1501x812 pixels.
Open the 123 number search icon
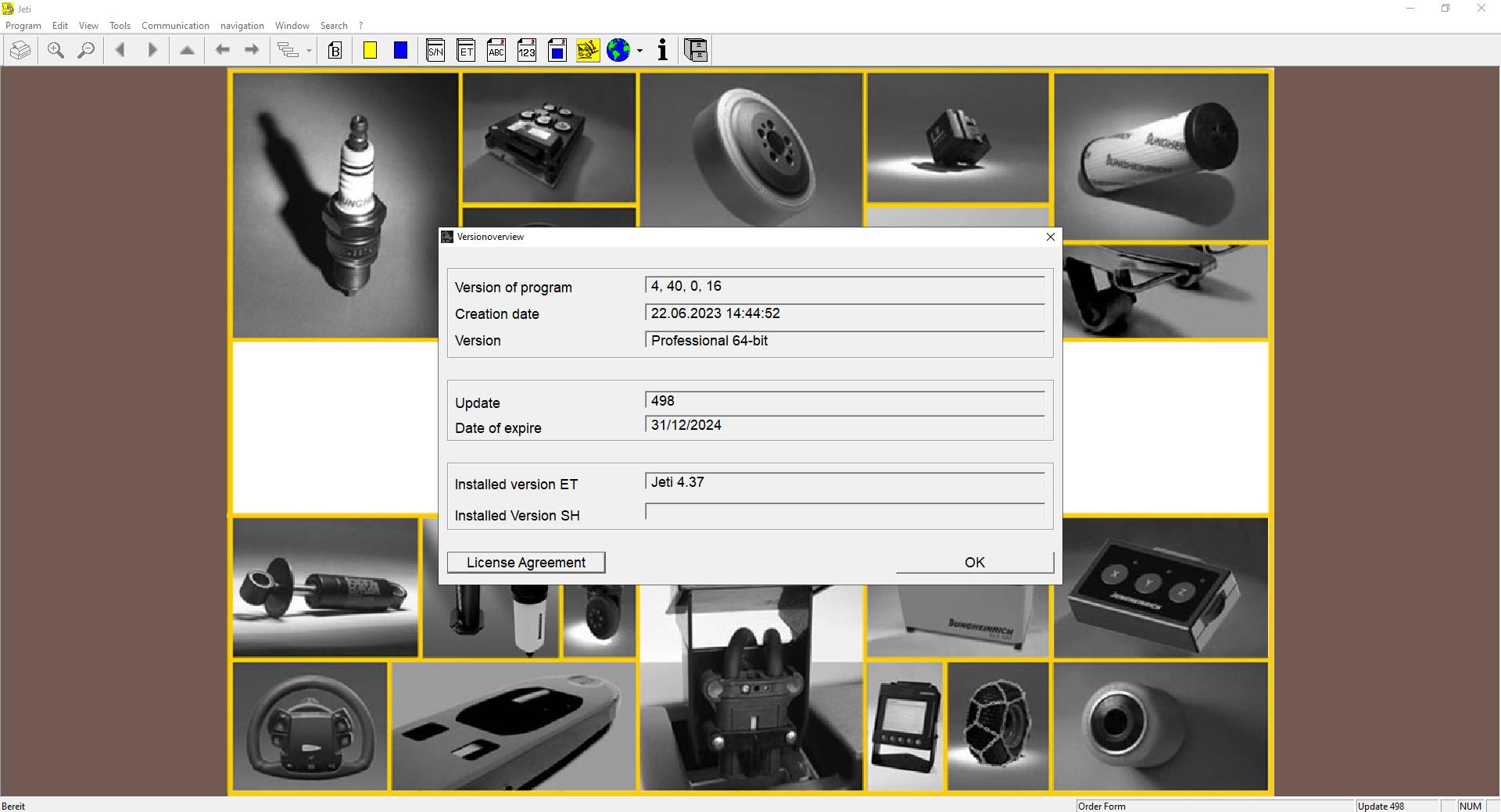(527, 51)
